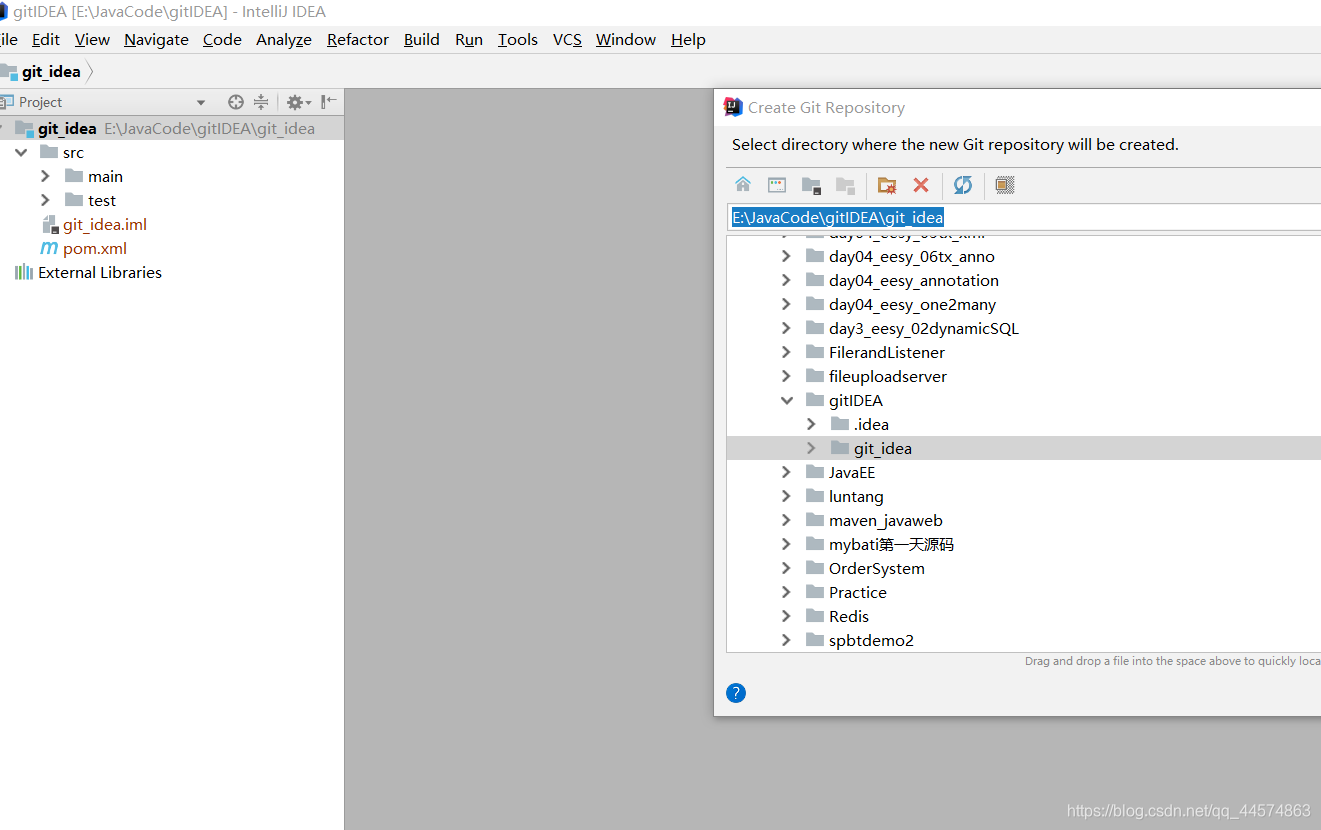The width and height of the screenshot is (1321, 830).
Task: Select day04_eesy_one2many folder
Action: tap(912, 304)
